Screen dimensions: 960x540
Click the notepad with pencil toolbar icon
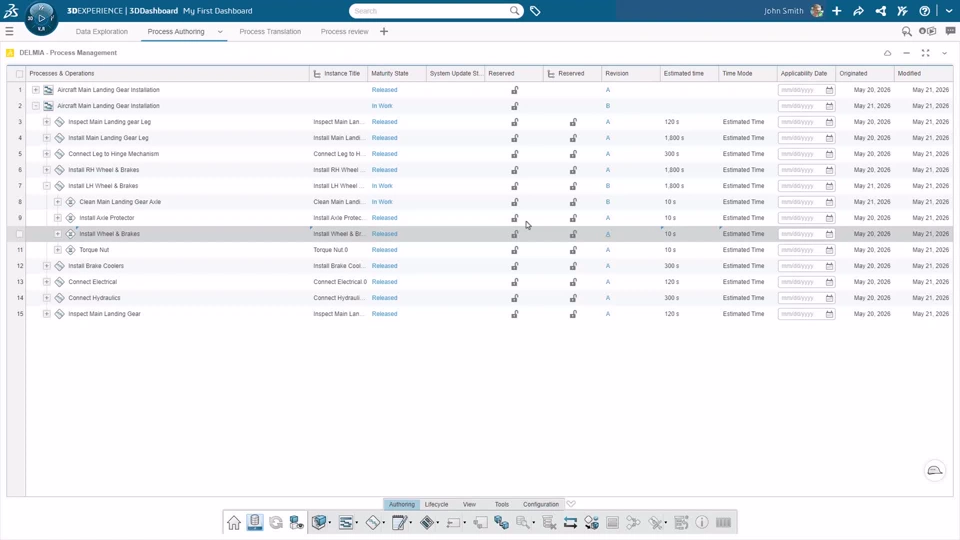pos(399,522)
